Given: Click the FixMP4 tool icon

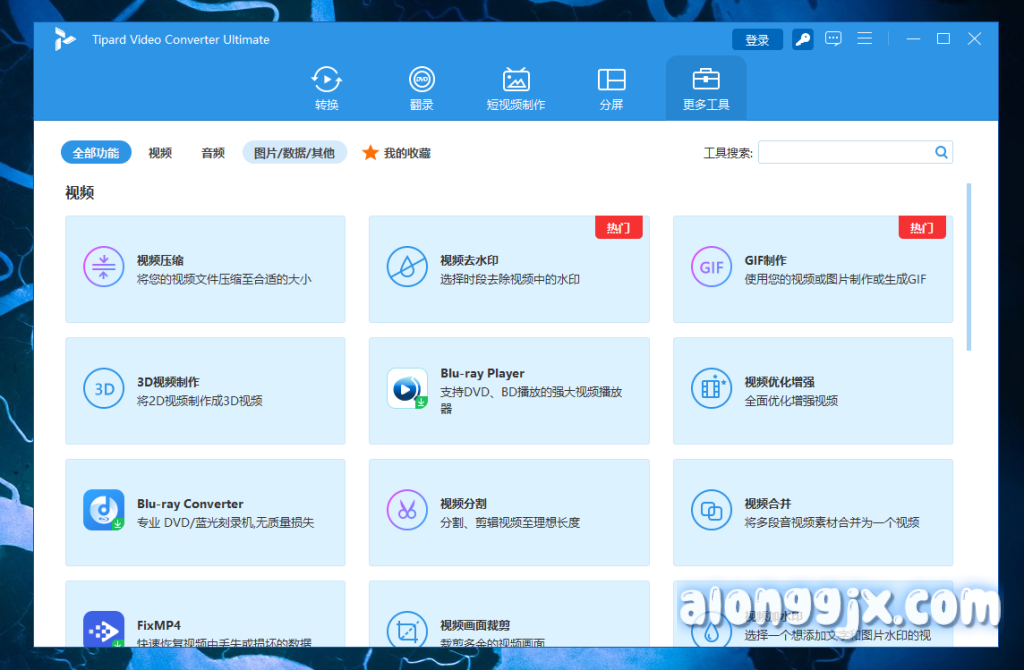Looking at the screenshot, I should 103,630.
